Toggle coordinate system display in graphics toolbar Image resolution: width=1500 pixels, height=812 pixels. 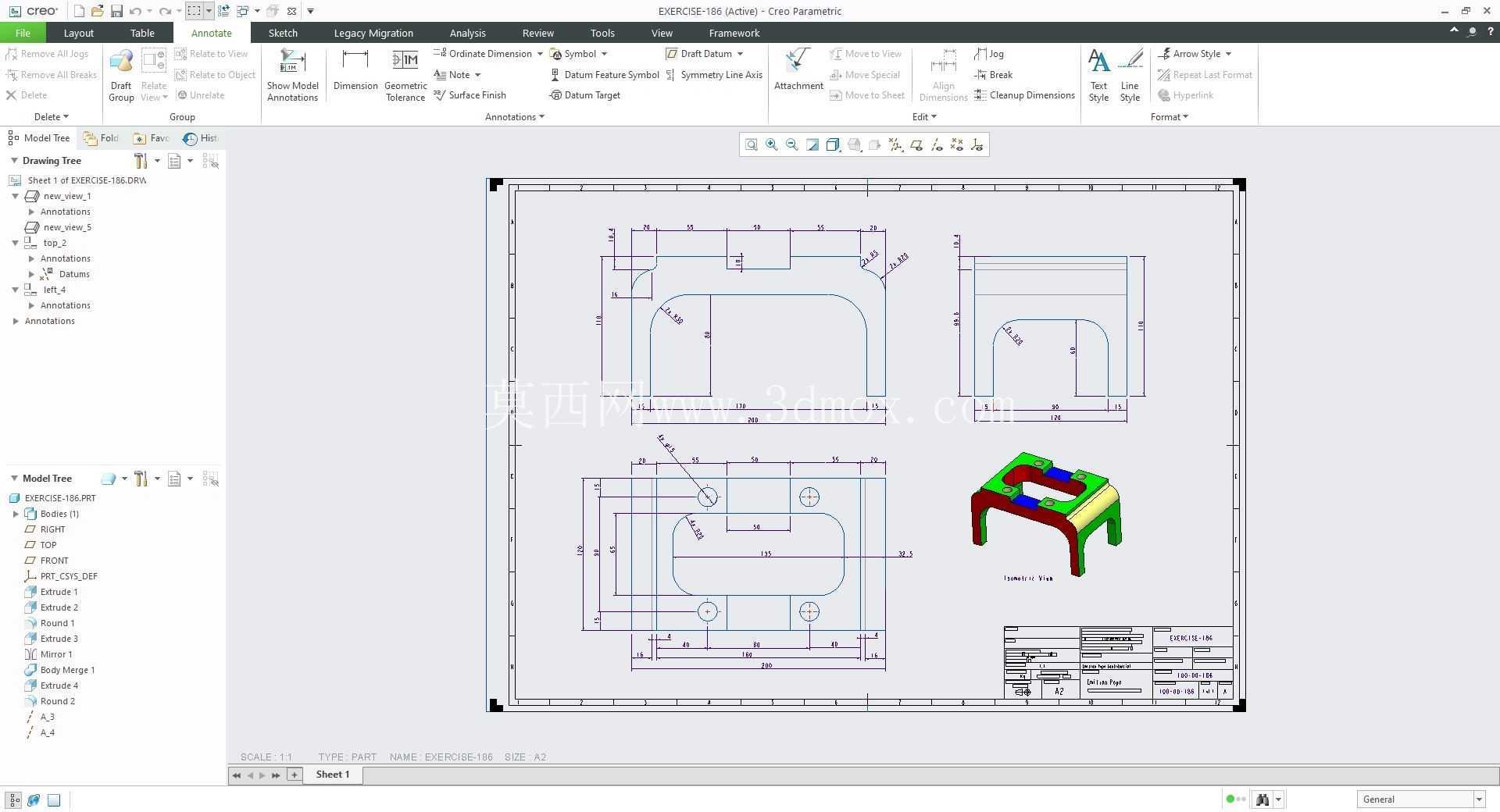click(977, 144)
